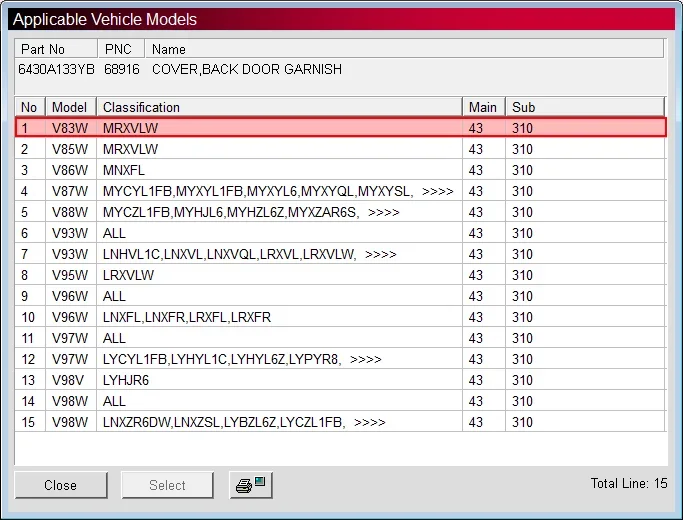Screen dimensions: 683x520
Task: Select model V88W in row 5
Action: tap(70, 212)
